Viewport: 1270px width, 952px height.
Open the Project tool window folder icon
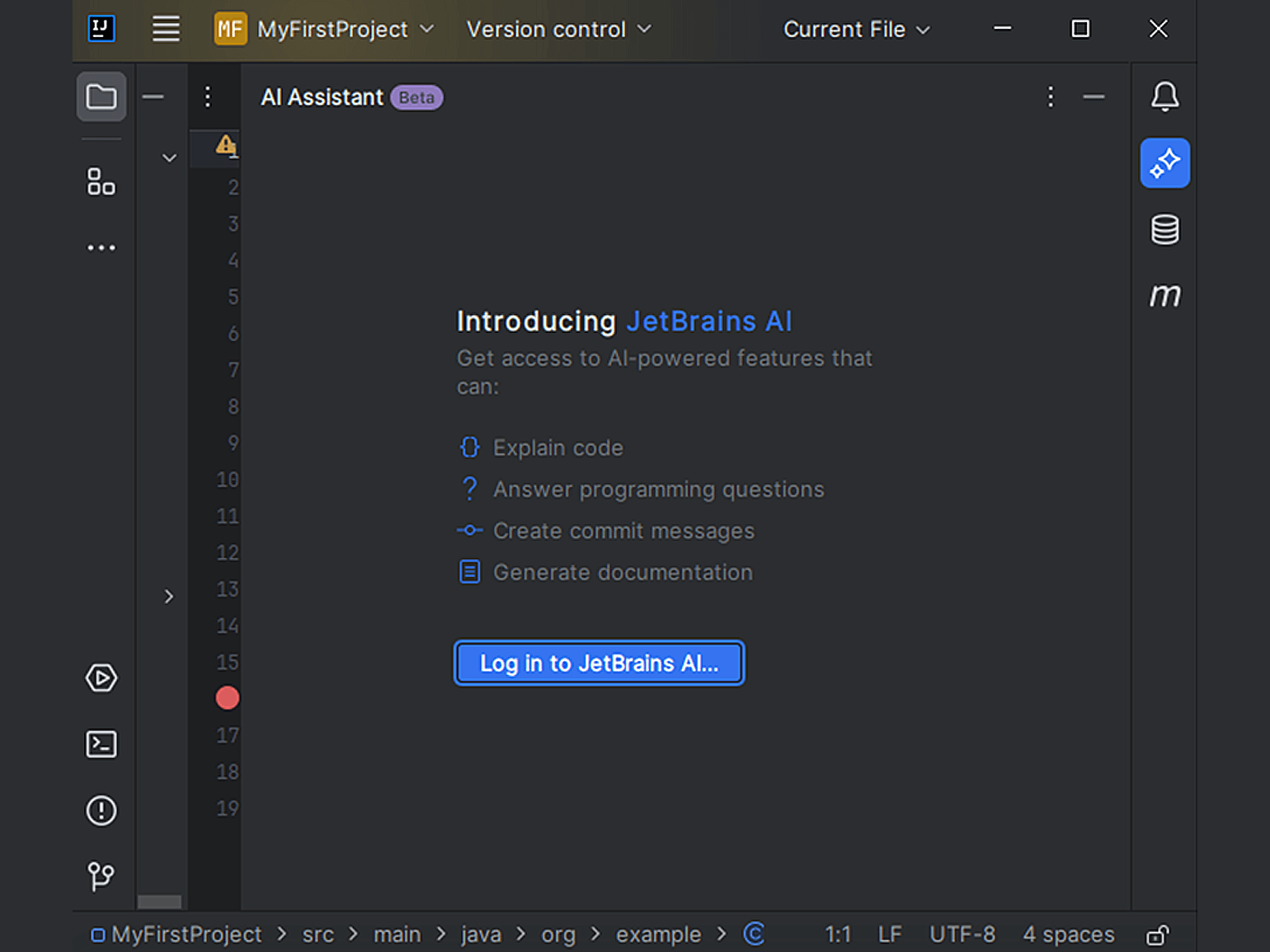101,97
